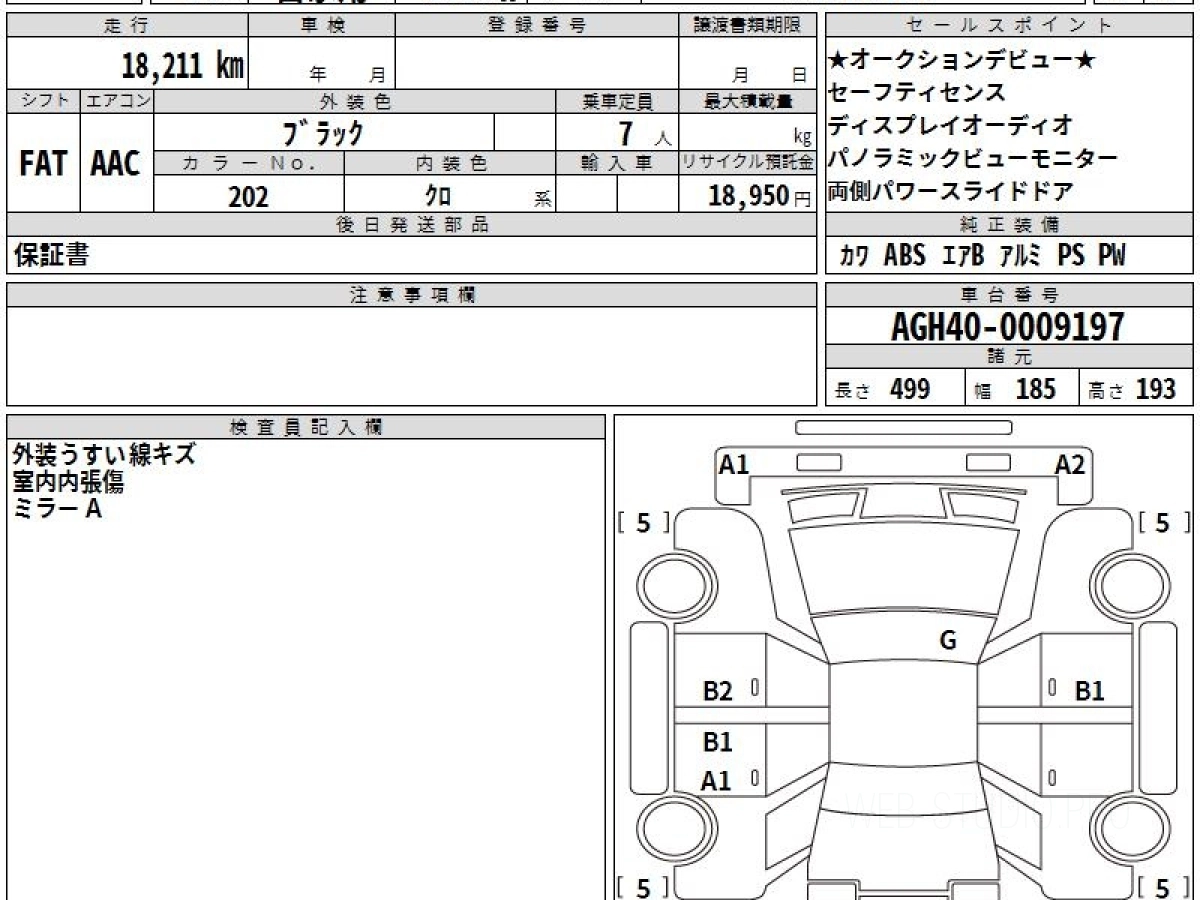Select the クロ interior color value
The width and height of the screenshot is (1200, 900).
coord(438,197)
